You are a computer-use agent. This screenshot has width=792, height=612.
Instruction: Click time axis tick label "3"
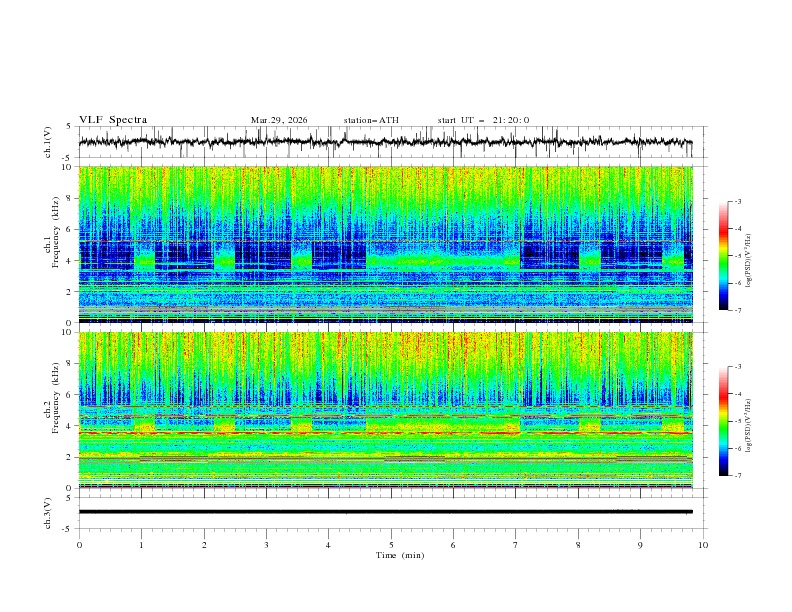[x=266, y=545]
